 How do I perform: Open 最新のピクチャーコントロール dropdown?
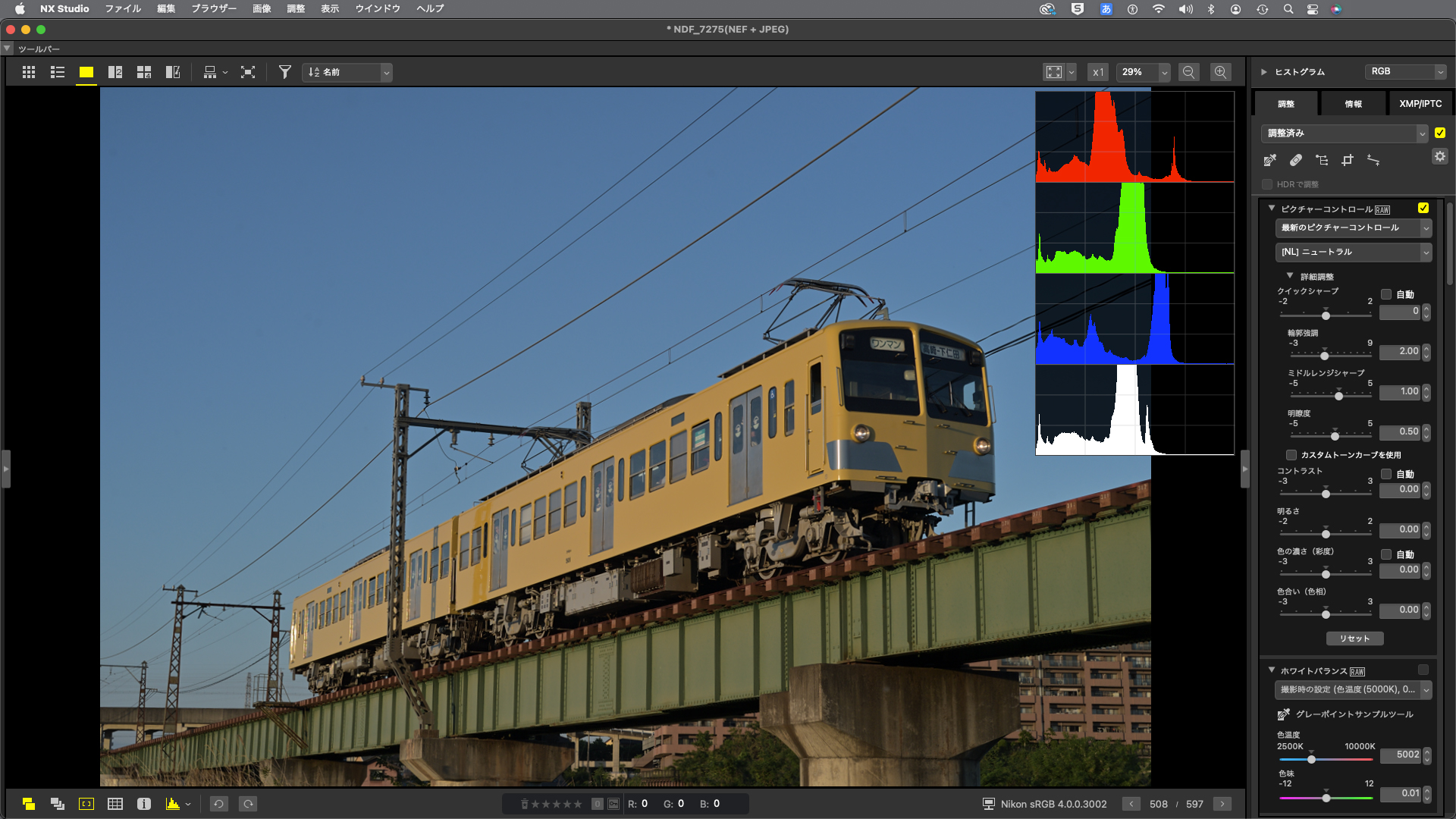pos(1354,227)
